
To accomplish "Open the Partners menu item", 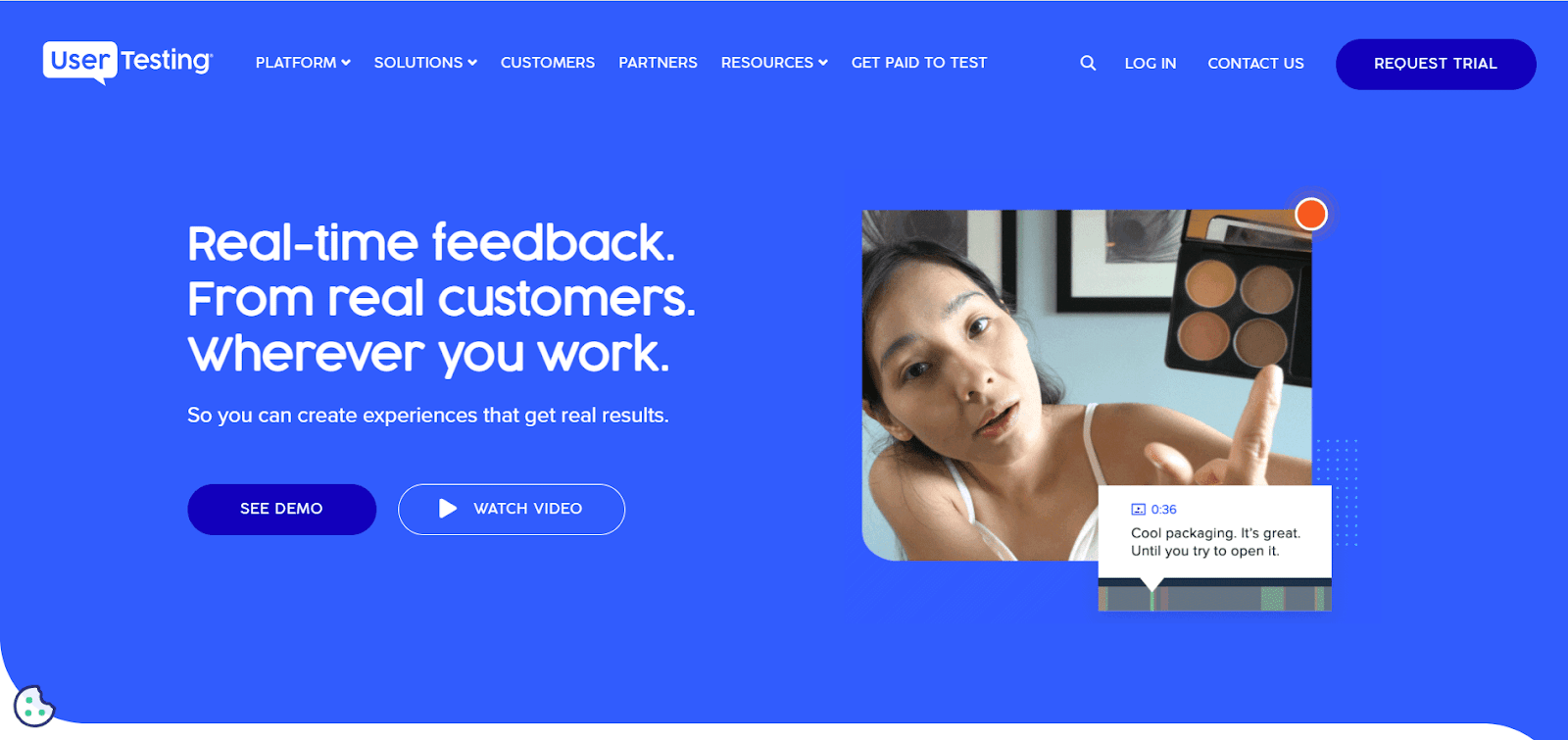I will 658,63.
